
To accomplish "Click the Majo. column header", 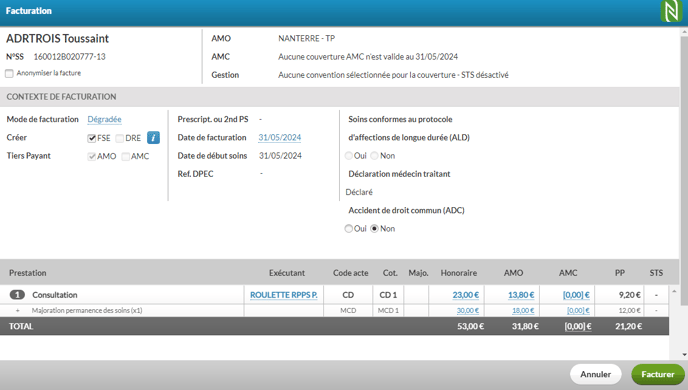I will tap(418, 273).
